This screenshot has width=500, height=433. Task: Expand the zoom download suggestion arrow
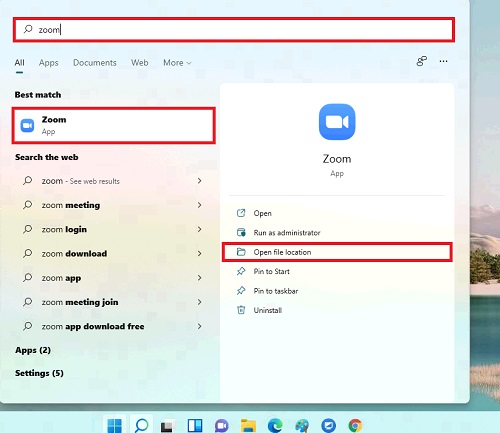199,254
